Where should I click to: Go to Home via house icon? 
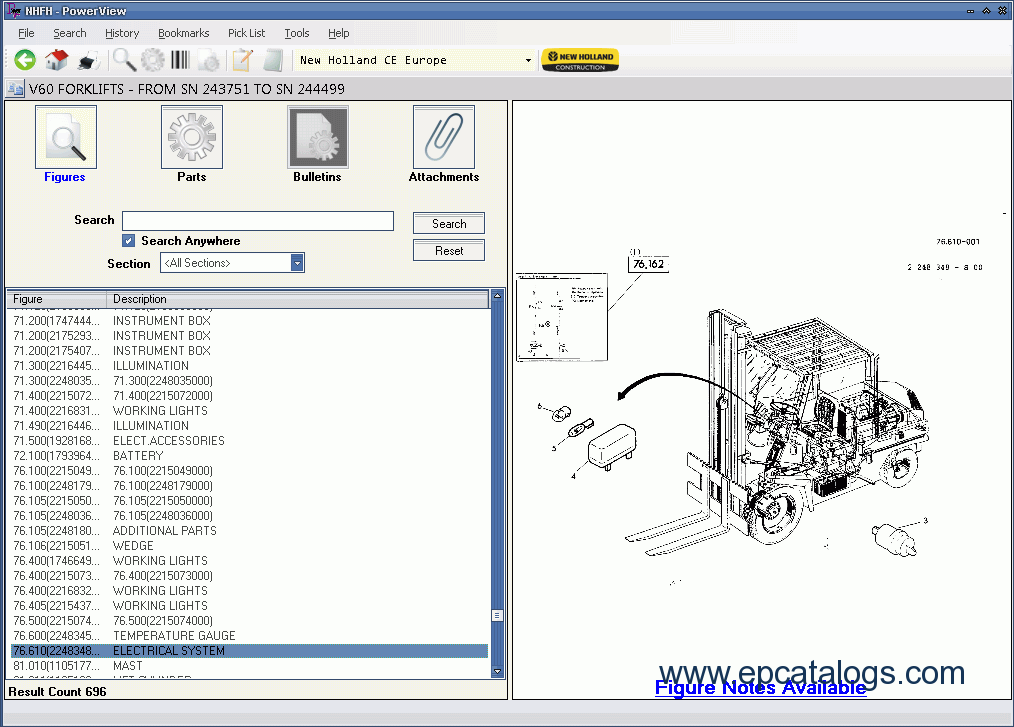tap(56, 60)
